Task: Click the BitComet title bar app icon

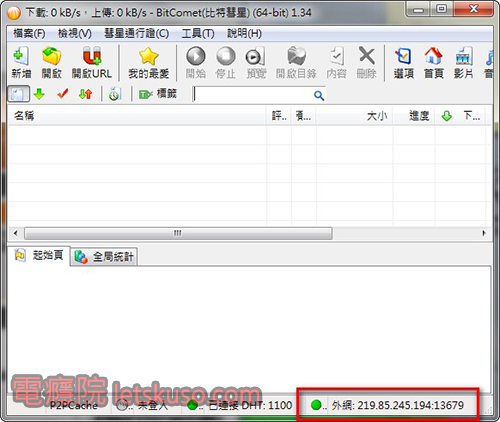Action: coord(14,13)
